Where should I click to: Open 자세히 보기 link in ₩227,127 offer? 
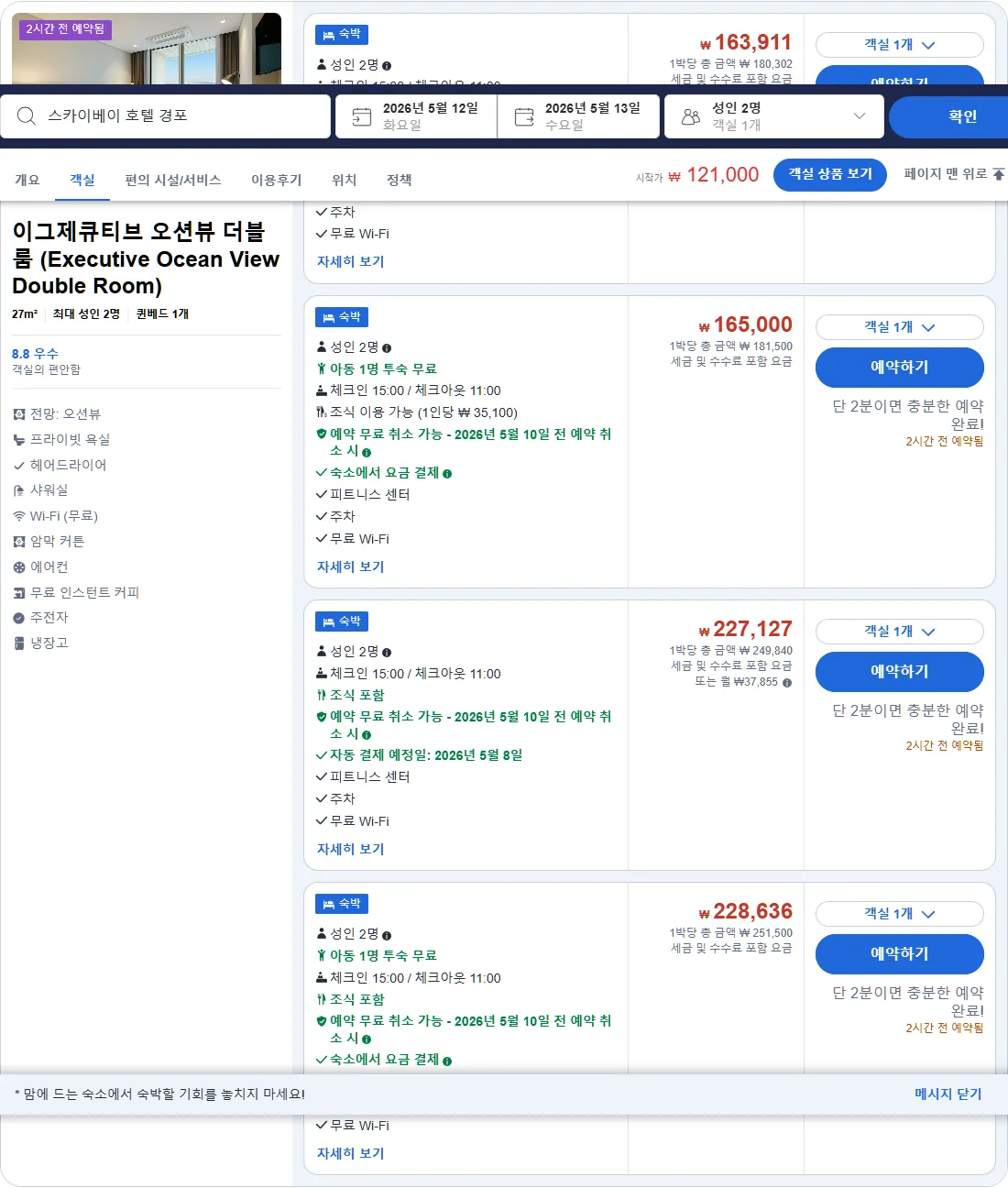tap(351, 849)
